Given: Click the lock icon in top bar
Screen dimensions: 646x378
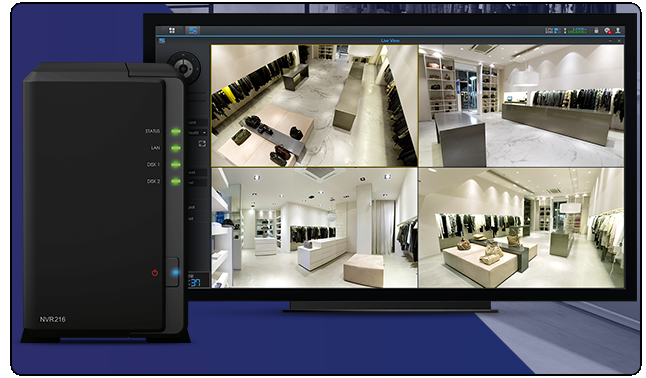Looking at the screenshot, I should (x=596, y=31).
